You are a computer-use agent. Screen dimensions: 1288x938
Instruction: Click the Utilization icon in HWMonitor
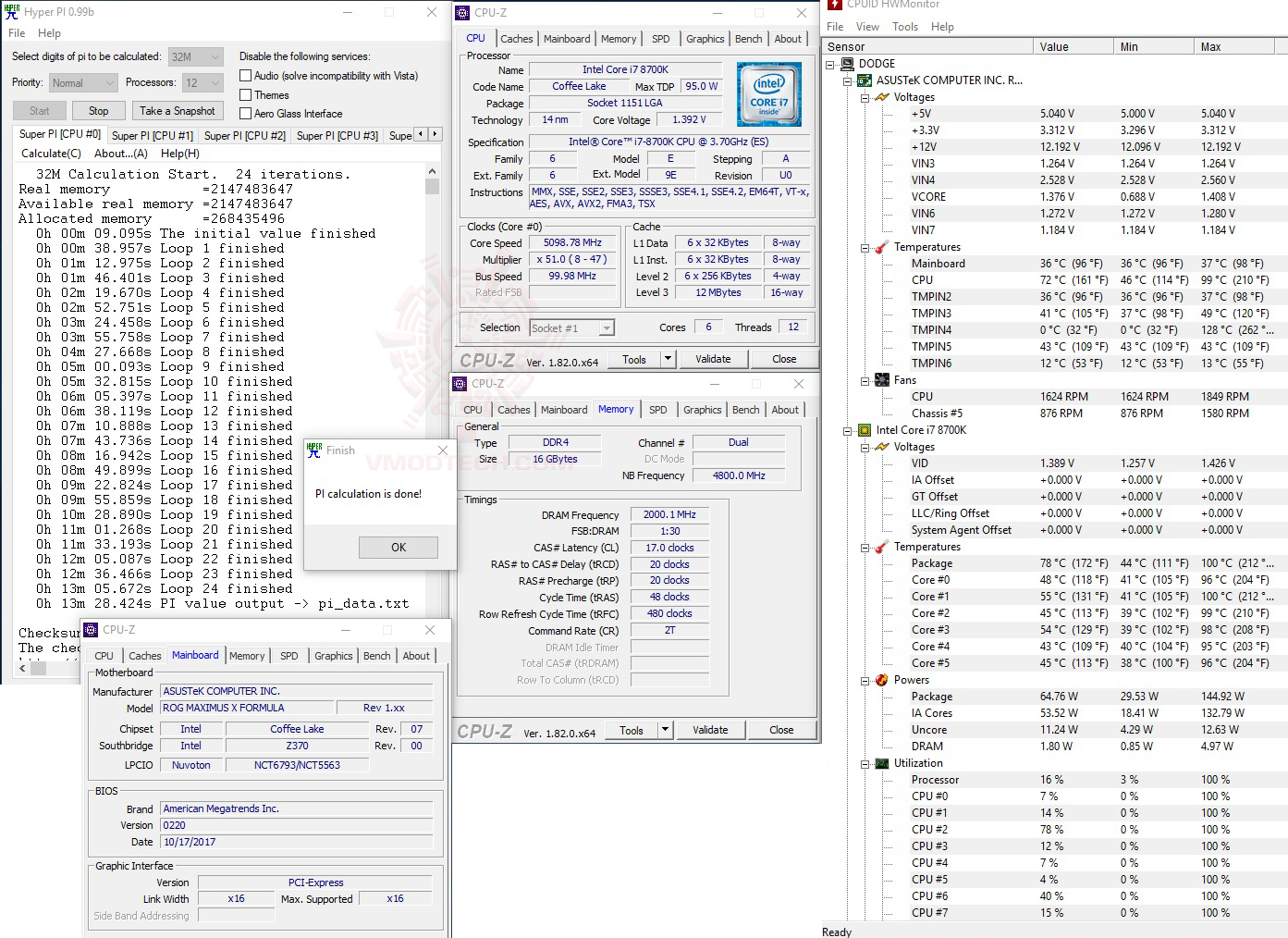point(880,762)
